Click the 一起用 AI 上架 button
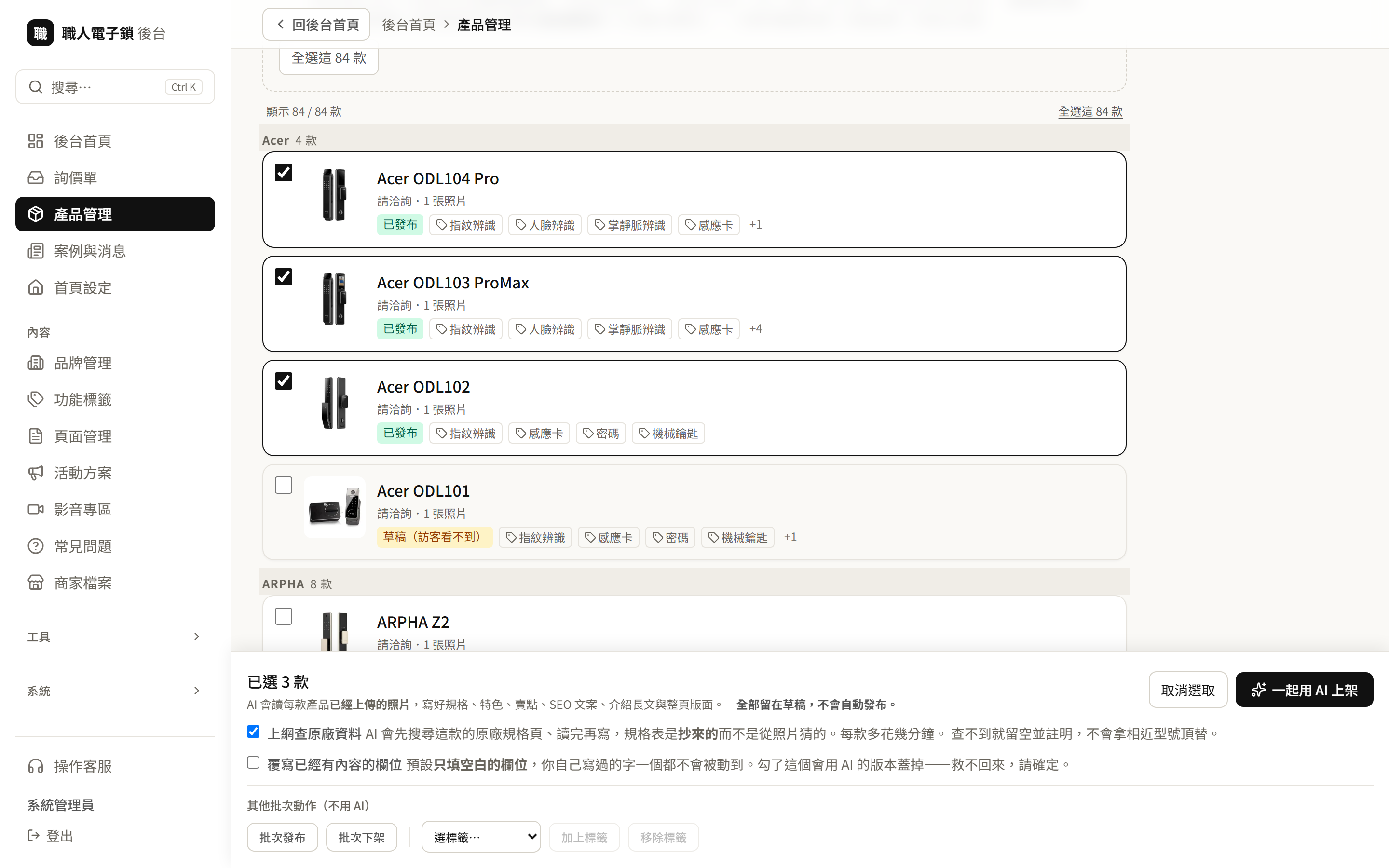The image size is (1389, 868). pyautogui.click(x=1304, y=690)
